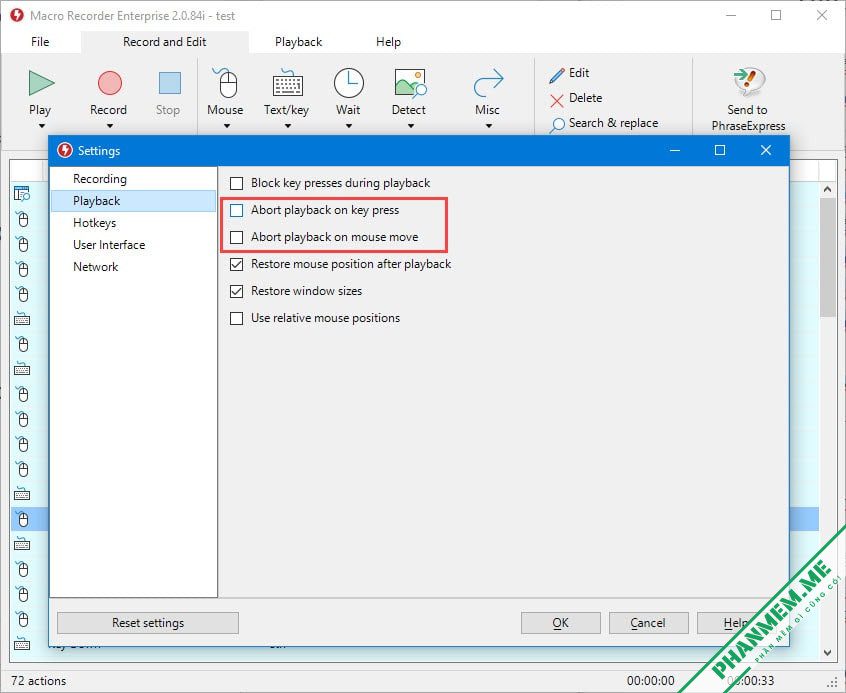The height and width of the screenshot is (693, 846).
Task: Expand the Wait dropdown arrow
Action: point(349,126)
